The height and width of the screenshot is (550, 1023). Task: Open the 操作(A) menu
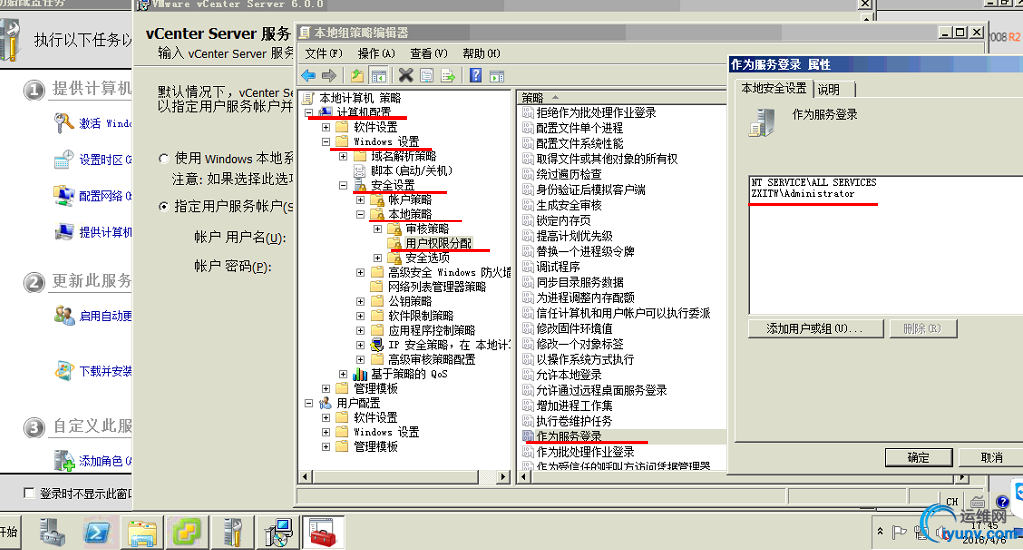coord(376,53)
